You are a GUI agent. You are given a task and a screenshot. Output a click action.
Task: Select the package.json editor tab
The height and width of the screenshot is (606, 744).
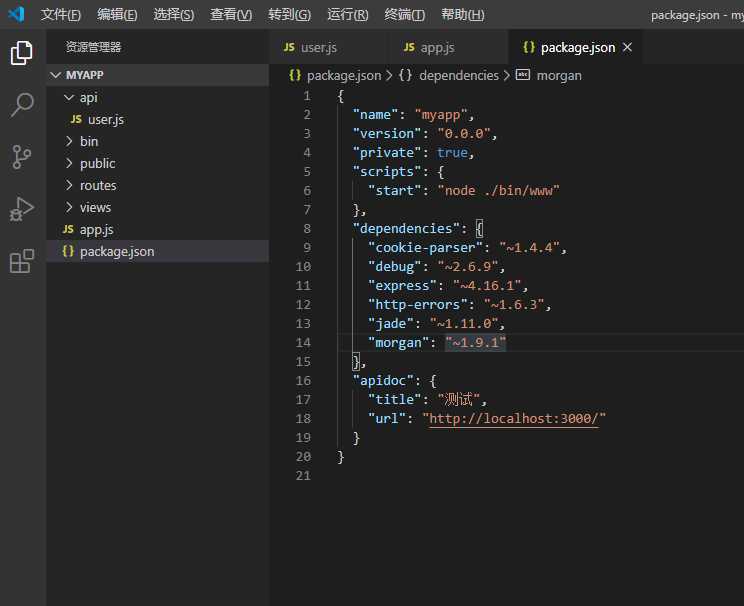[x=576, y=47]
